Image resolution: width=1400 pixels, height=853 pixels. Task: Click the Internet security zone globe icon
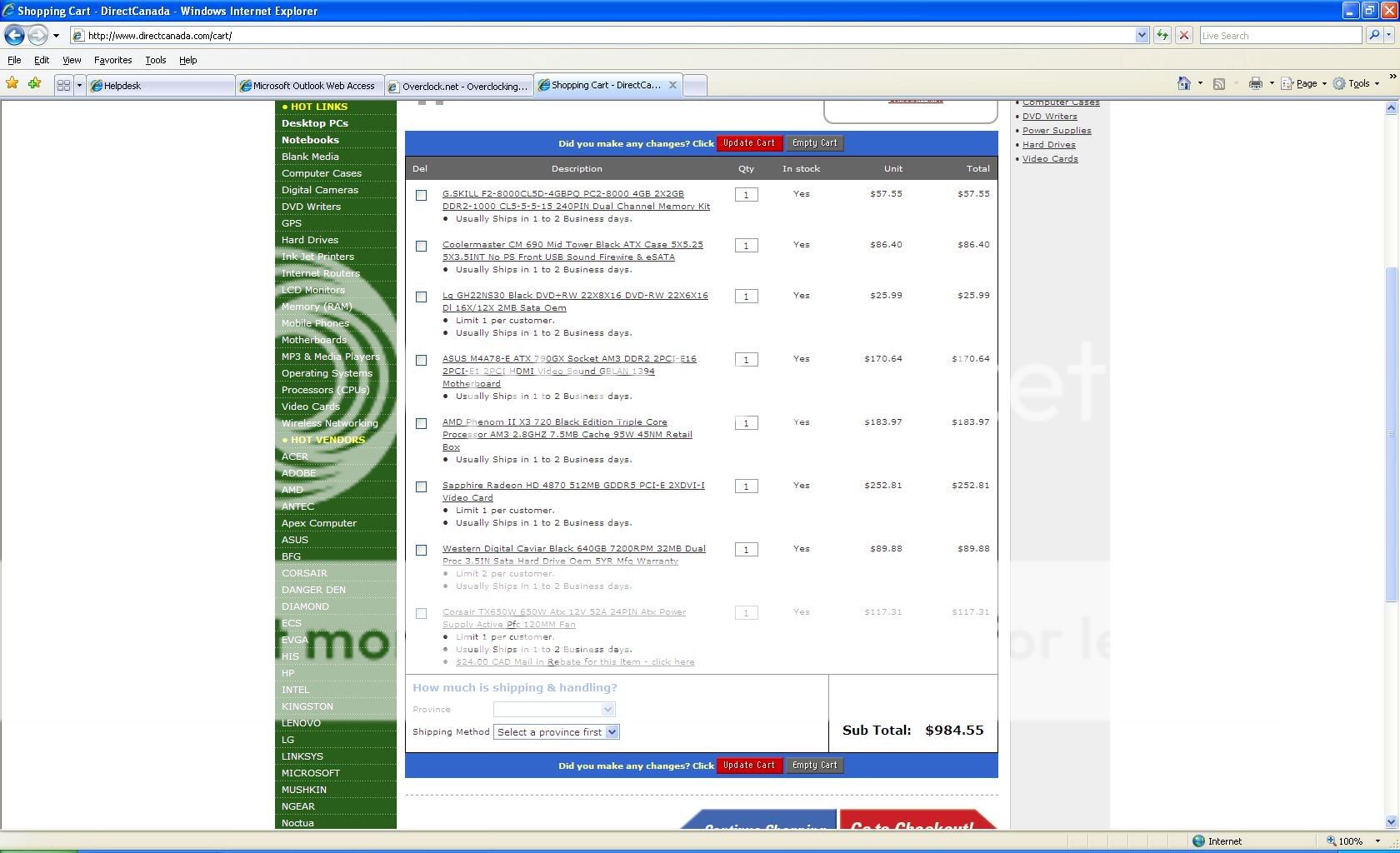1198,841
